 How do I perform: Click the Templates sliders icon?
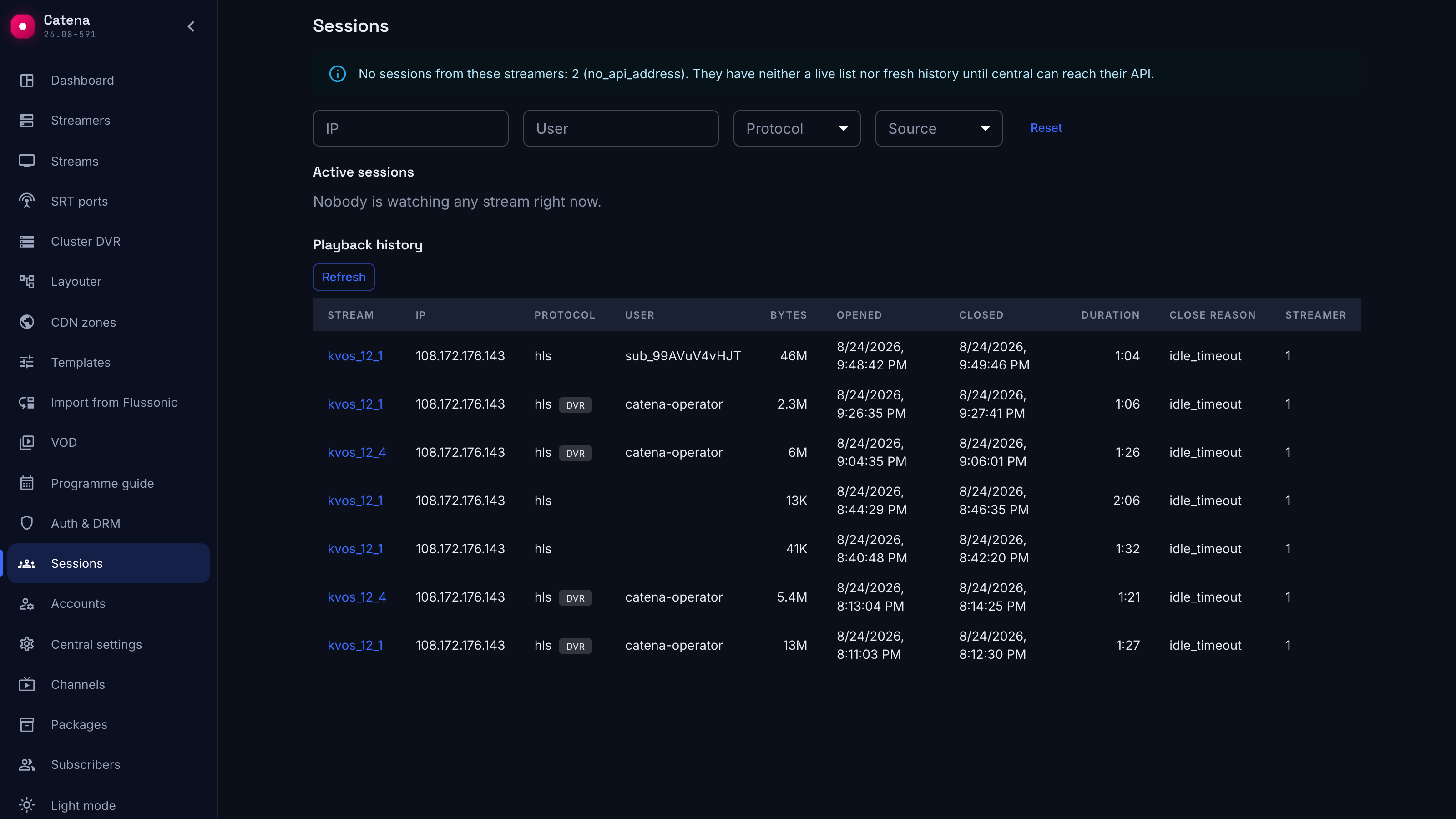pos(26,362)
